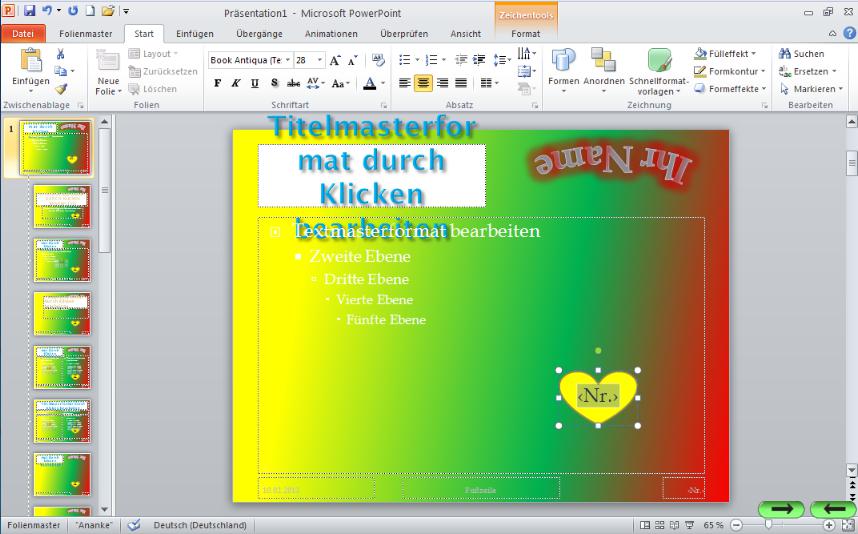Click the Format Painter brush icon
The height and width of the screenshot is (534, 858).
tap(61, 89)
